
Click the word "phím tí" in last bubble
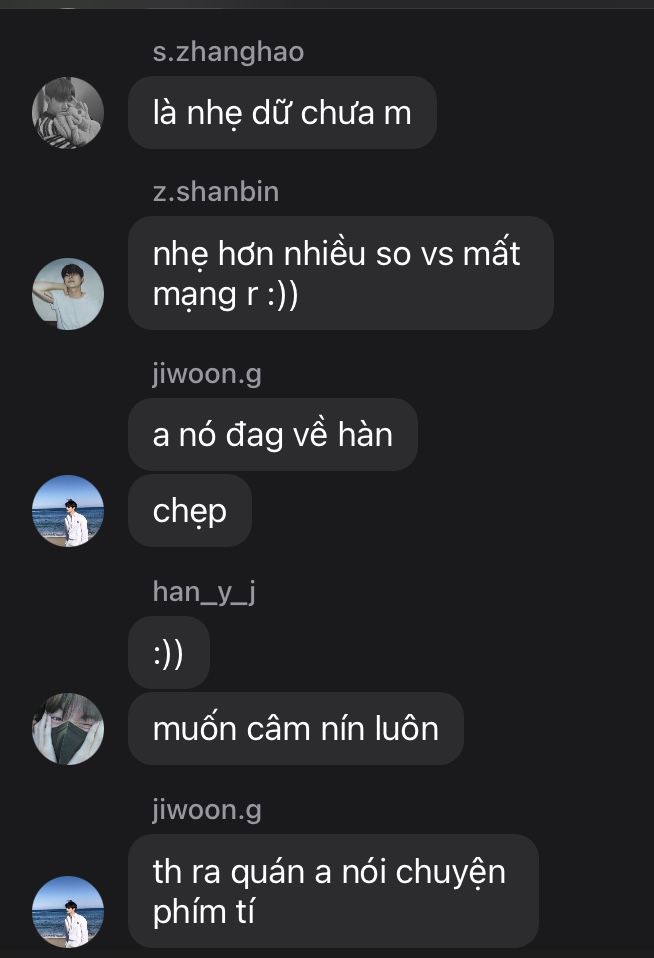point(204,912)
